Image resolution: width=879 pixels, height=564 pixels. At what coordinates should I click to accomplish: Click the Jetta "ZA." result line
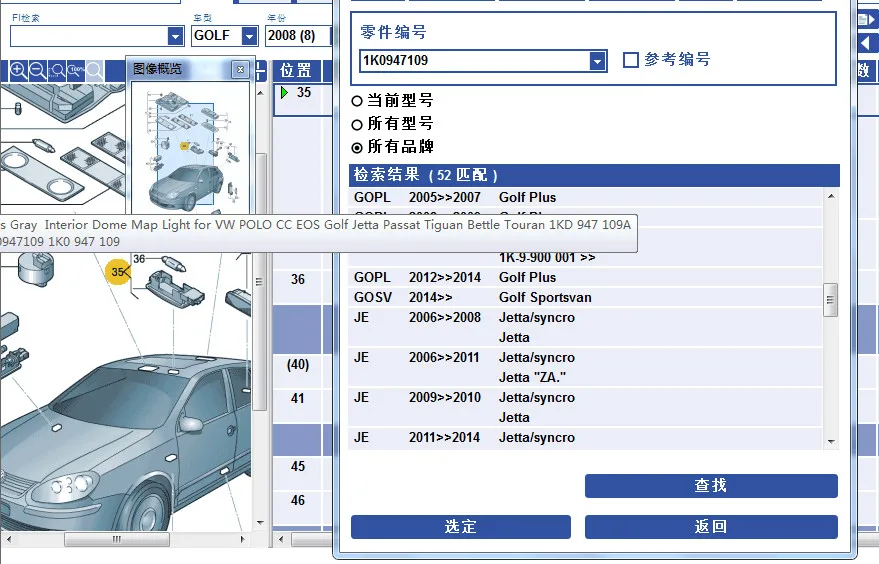pos(533,378)
